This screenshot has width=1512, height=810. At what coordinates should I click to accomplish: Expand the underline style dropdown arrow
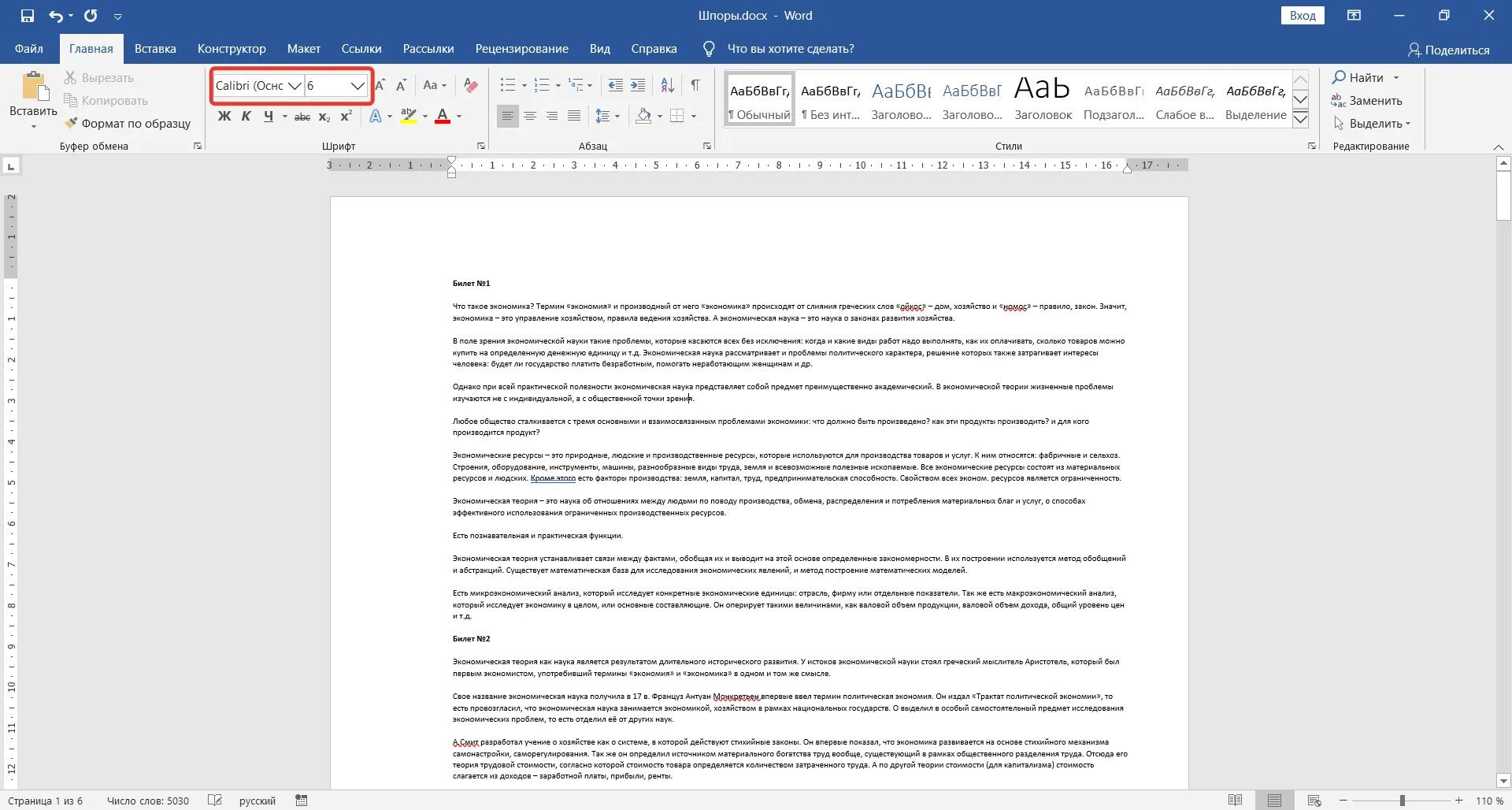point(284,117)
